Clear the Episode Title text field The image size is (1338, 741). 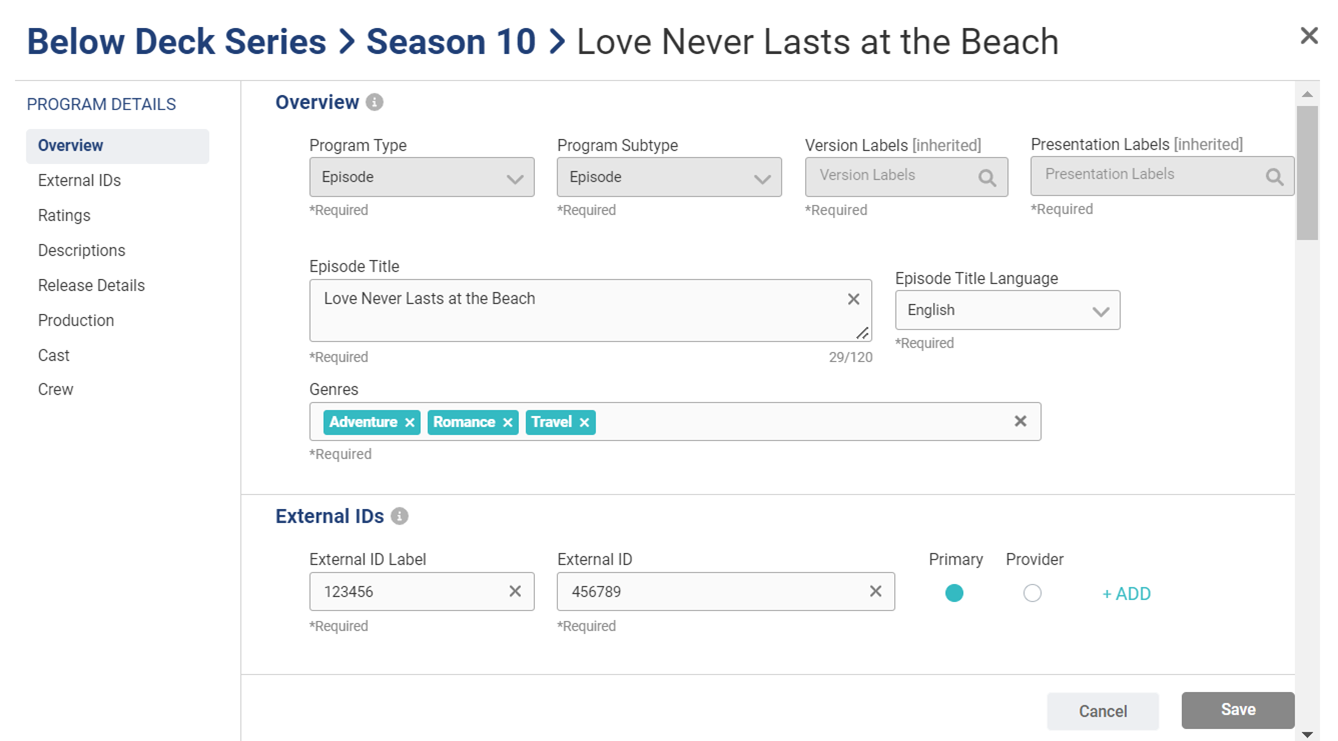(x=853, y=299)
